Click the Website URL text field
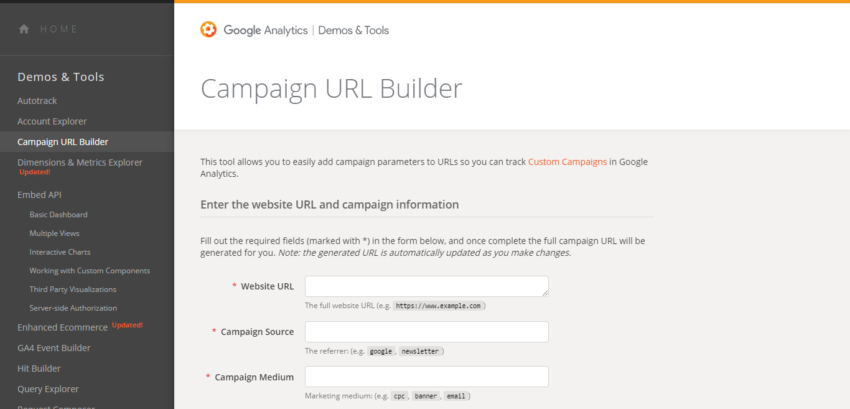The image size is (850, 409). click(426, 287)
